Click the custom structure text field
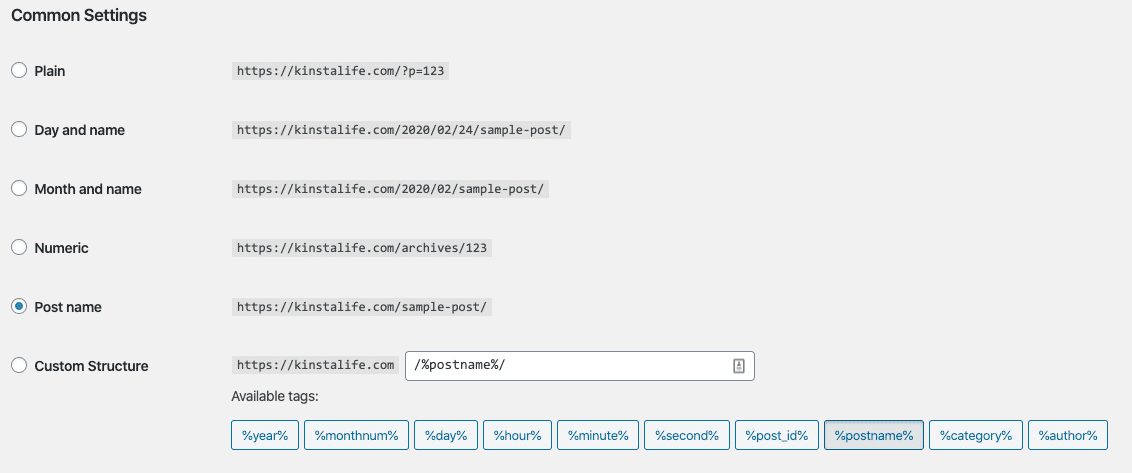1132x473 pixels. click(x=565, y=366)
